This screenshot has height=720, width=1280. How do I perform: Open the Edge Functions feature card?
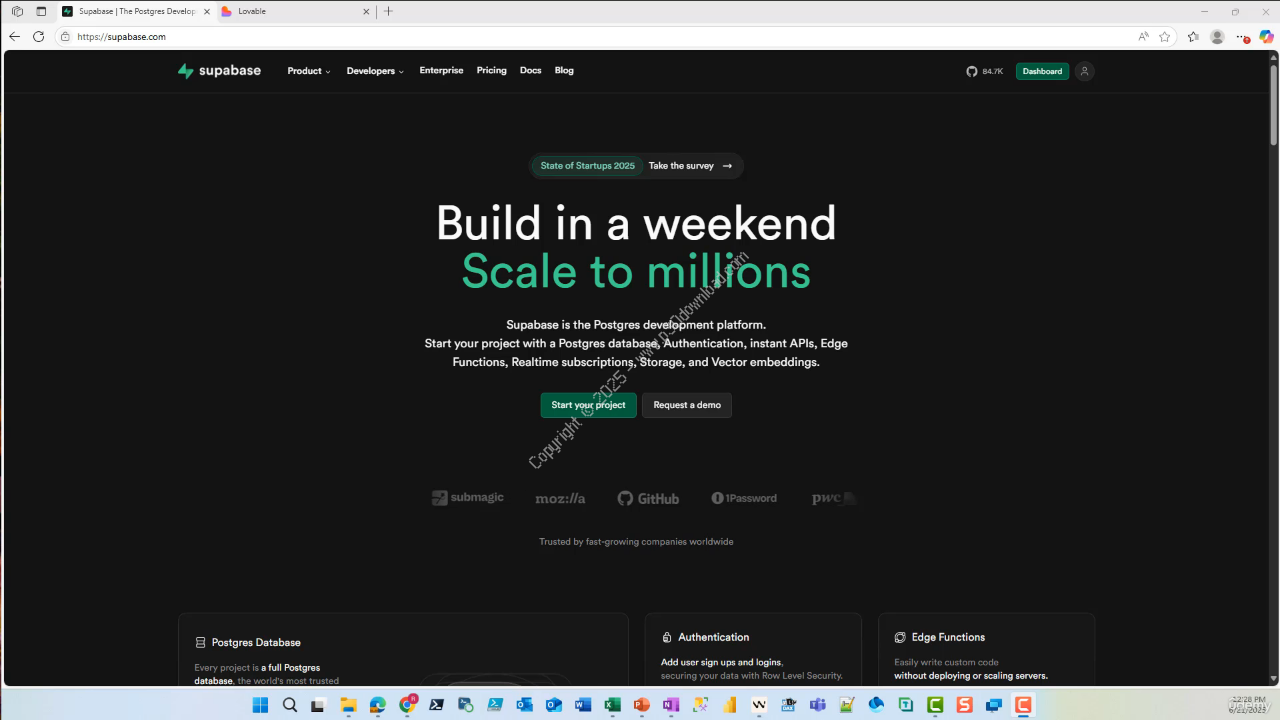point(986,649)
